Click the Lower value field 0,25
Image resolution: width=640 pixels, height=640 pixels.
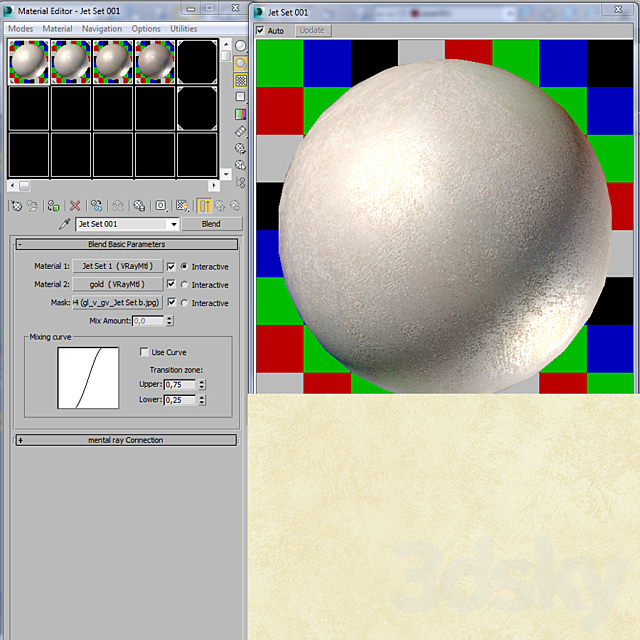click(180, 400)
